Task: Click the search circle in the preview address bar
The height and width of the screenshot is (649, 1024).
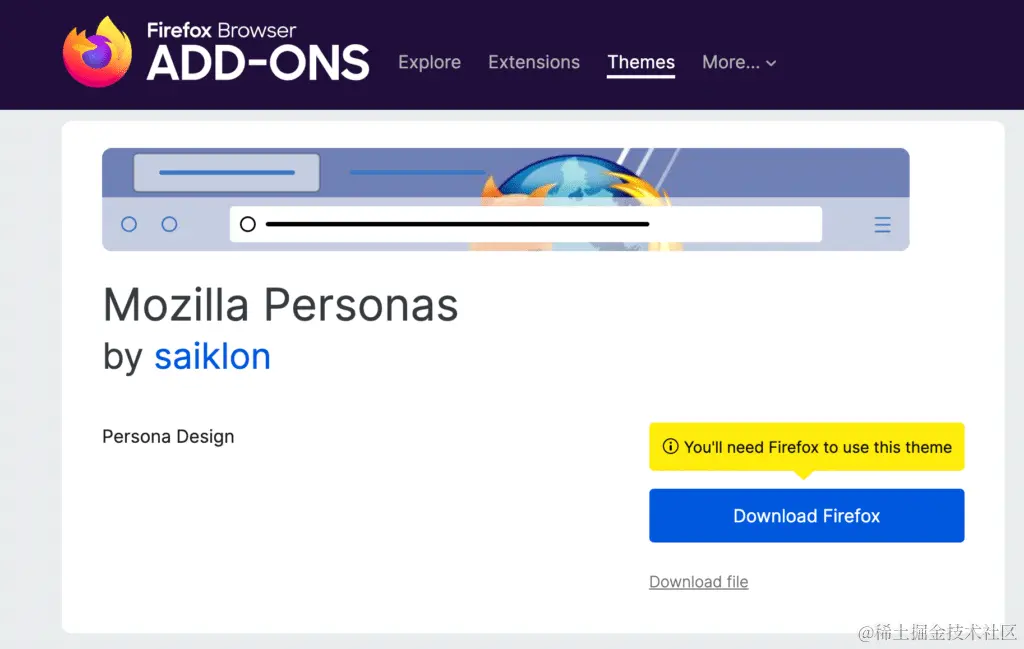Action: (248, 224)
